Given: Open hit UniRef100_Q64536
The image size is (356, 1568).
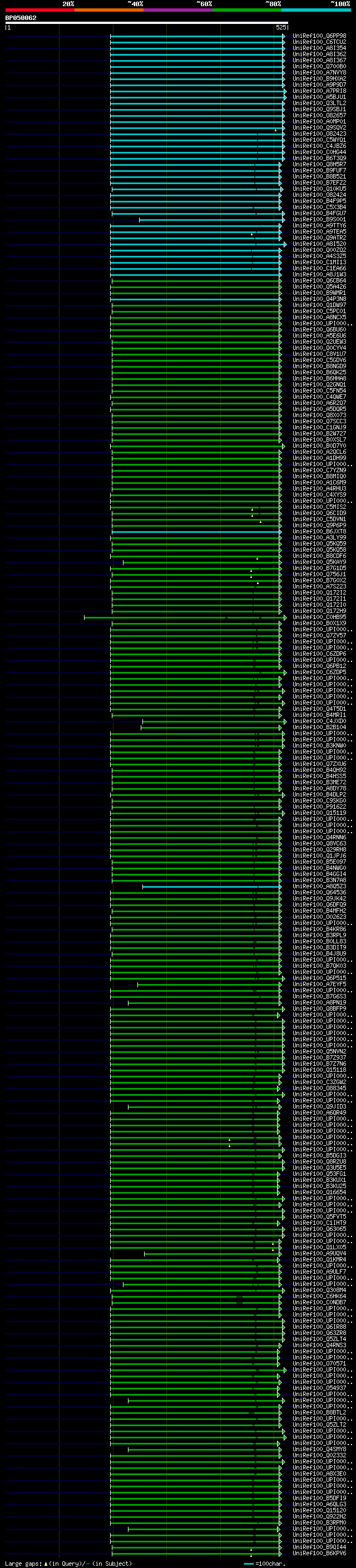Looking at the screenshot, I should pyautogui.click(x=319, y=893).
